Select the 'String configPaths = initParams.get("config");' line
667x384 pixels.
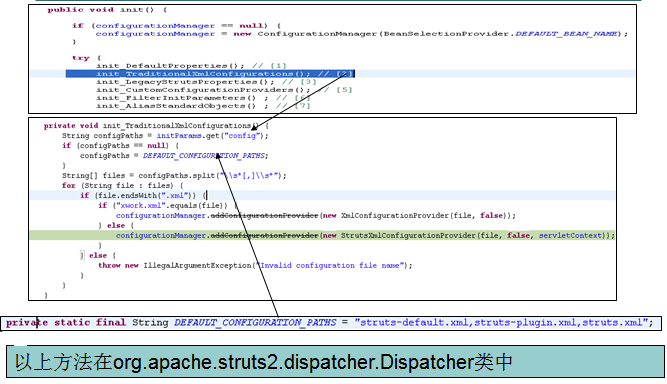coord(165,136)
